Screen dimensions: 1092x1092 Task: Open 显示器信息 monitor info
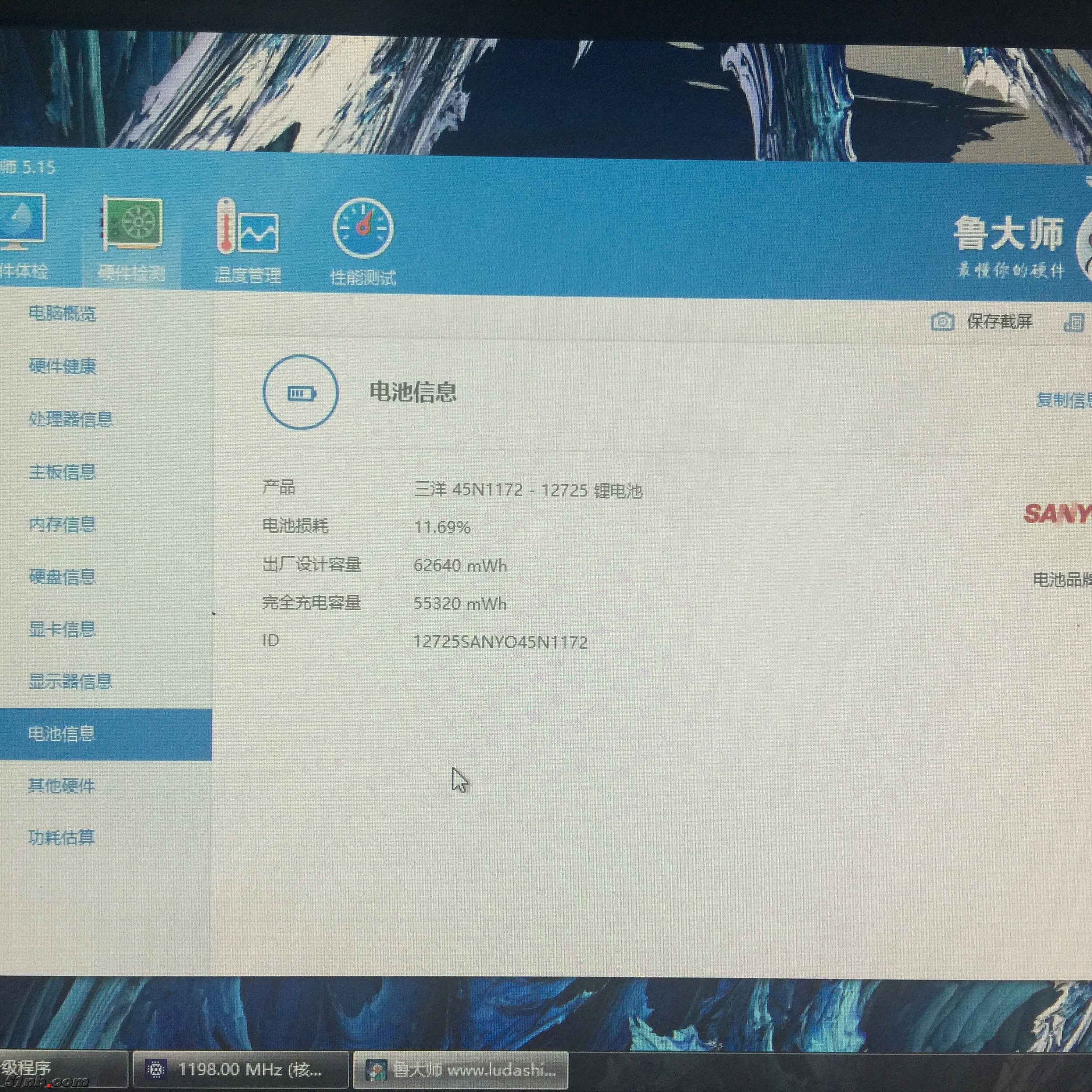pyautogui.click(x=70, y=682)
